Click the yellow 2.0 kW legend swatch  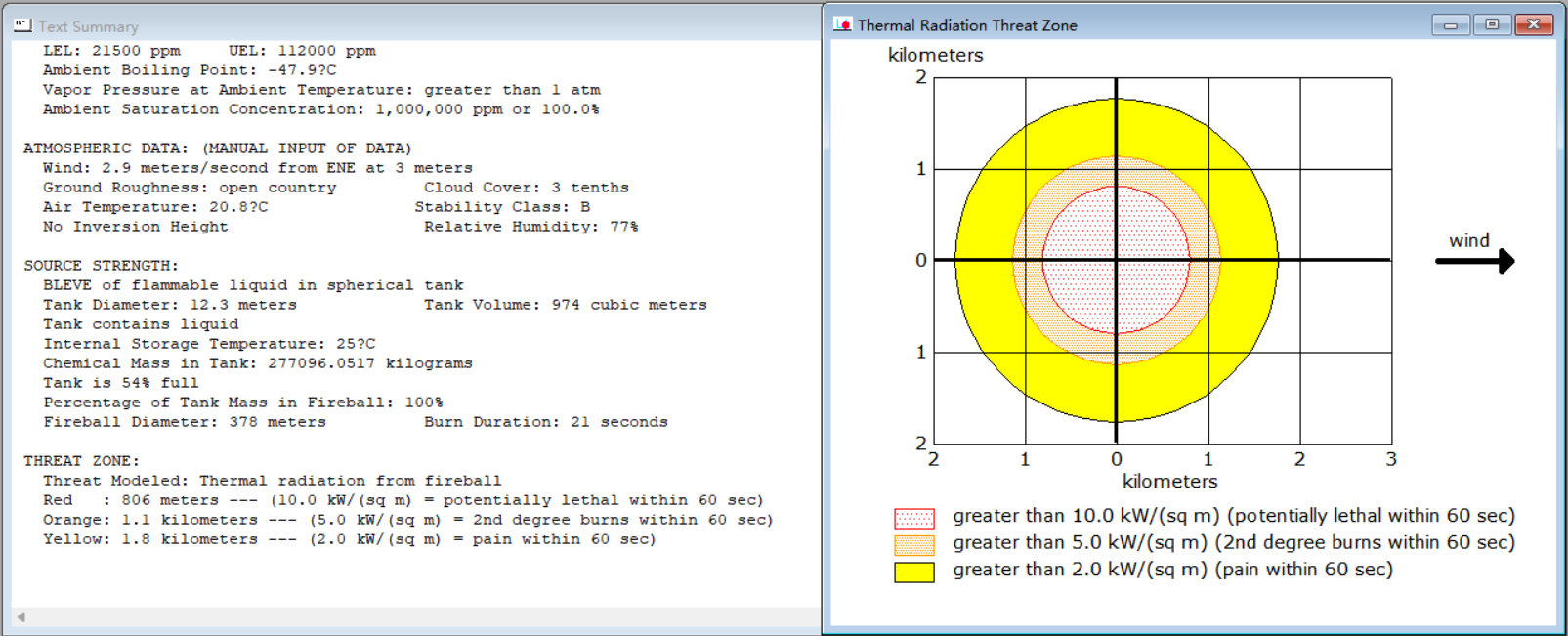point(914,572)
